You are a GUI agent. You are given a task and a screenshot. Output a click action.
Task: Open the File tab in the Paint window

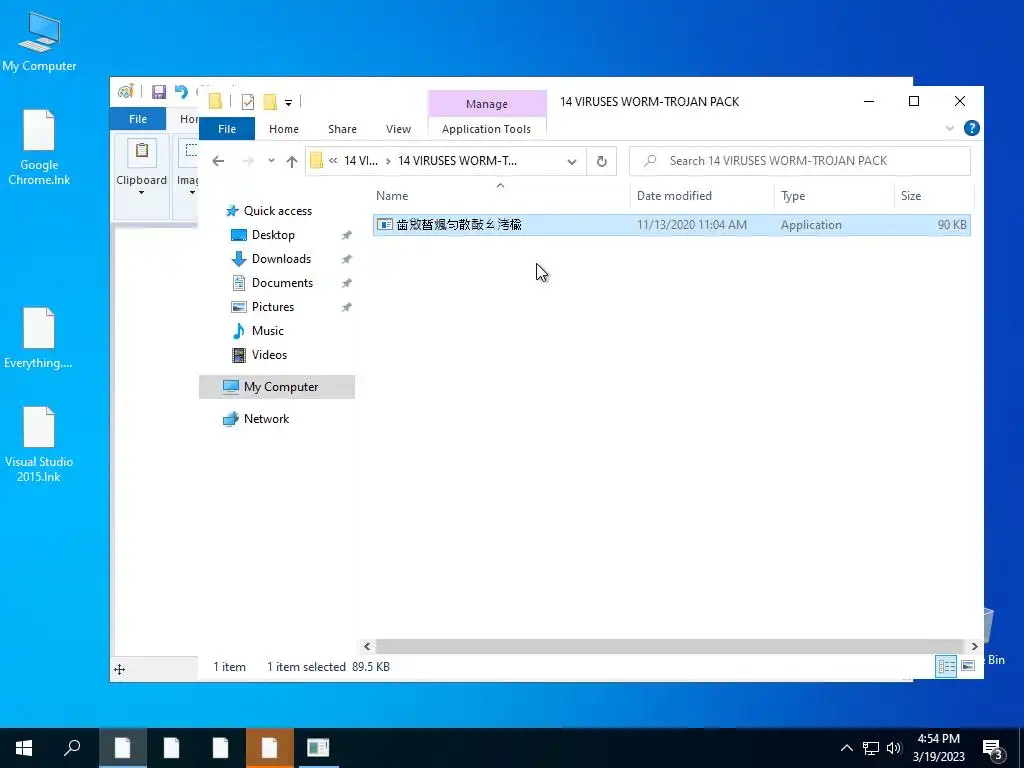pyautogui.click(x=138, y=119)
